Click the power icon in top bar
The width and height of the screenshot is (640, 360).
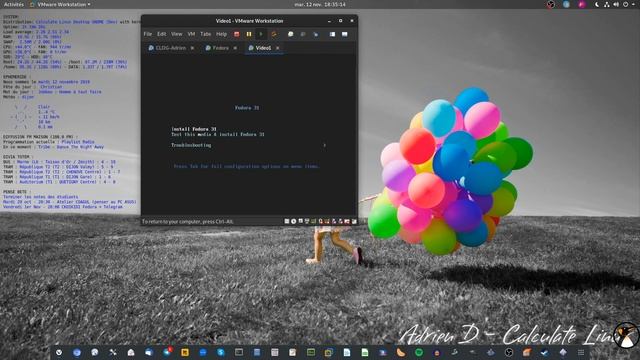coord(625,4)
